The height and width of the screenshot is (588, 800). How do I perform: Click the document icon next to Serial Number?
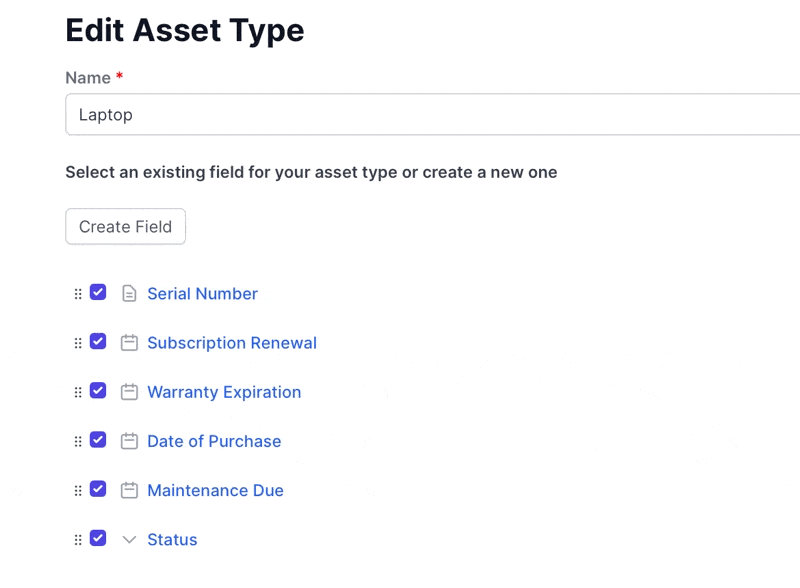pos(129,293)
